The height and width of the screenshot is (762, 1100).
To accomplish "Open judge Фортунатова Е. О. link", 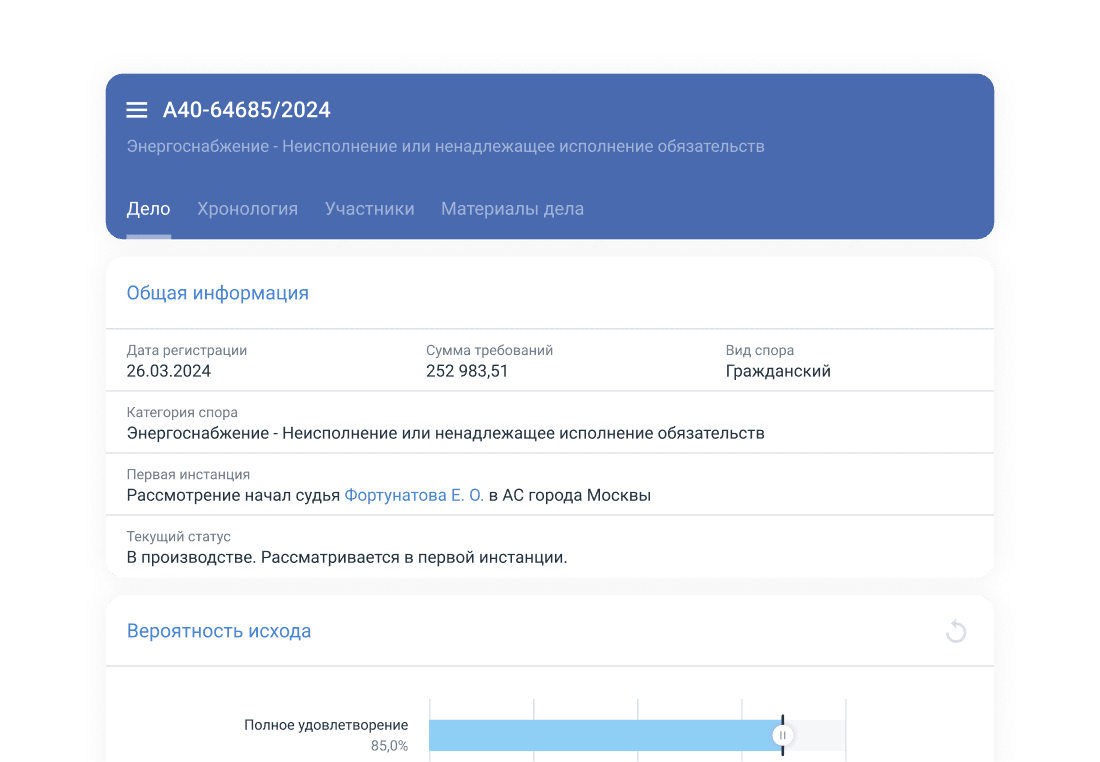I will 414,495.
